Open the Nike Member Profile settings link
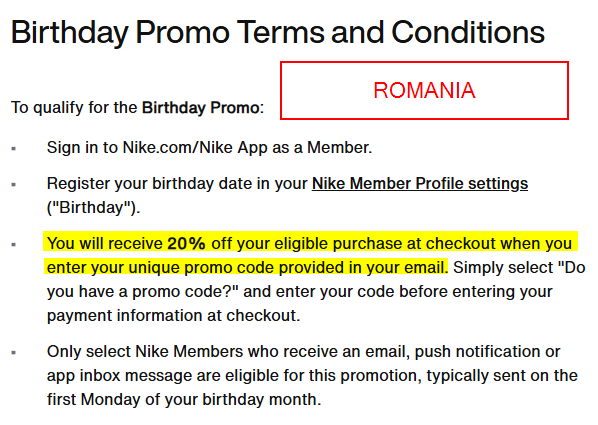 pyautogui.click(x=420, y=184)
